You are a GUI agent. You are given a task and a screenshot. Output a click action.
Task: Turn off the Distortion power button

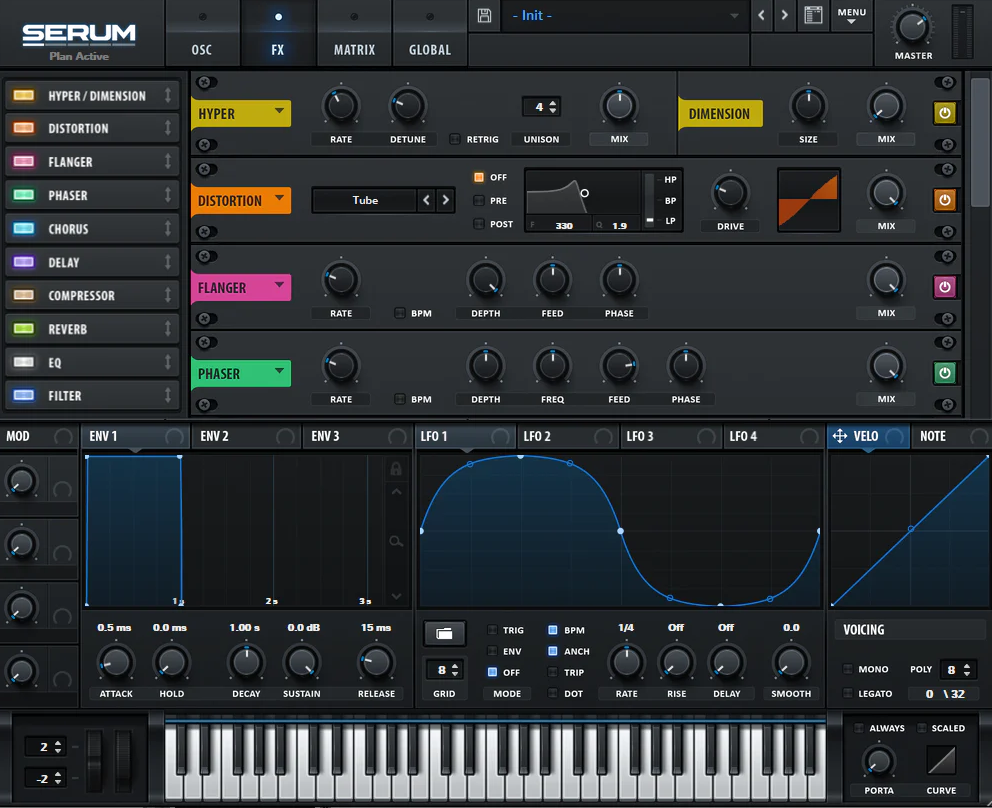[x=944, y=201]
